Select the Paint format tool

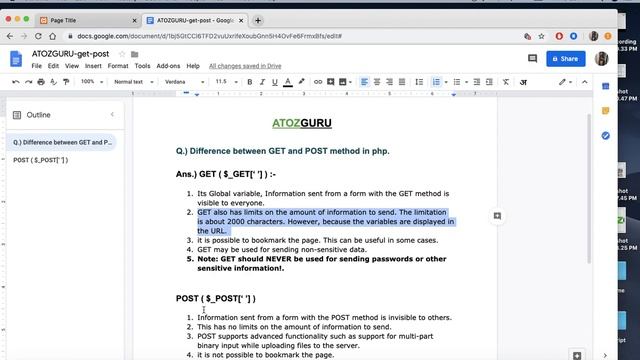click(x=66, y=82)
